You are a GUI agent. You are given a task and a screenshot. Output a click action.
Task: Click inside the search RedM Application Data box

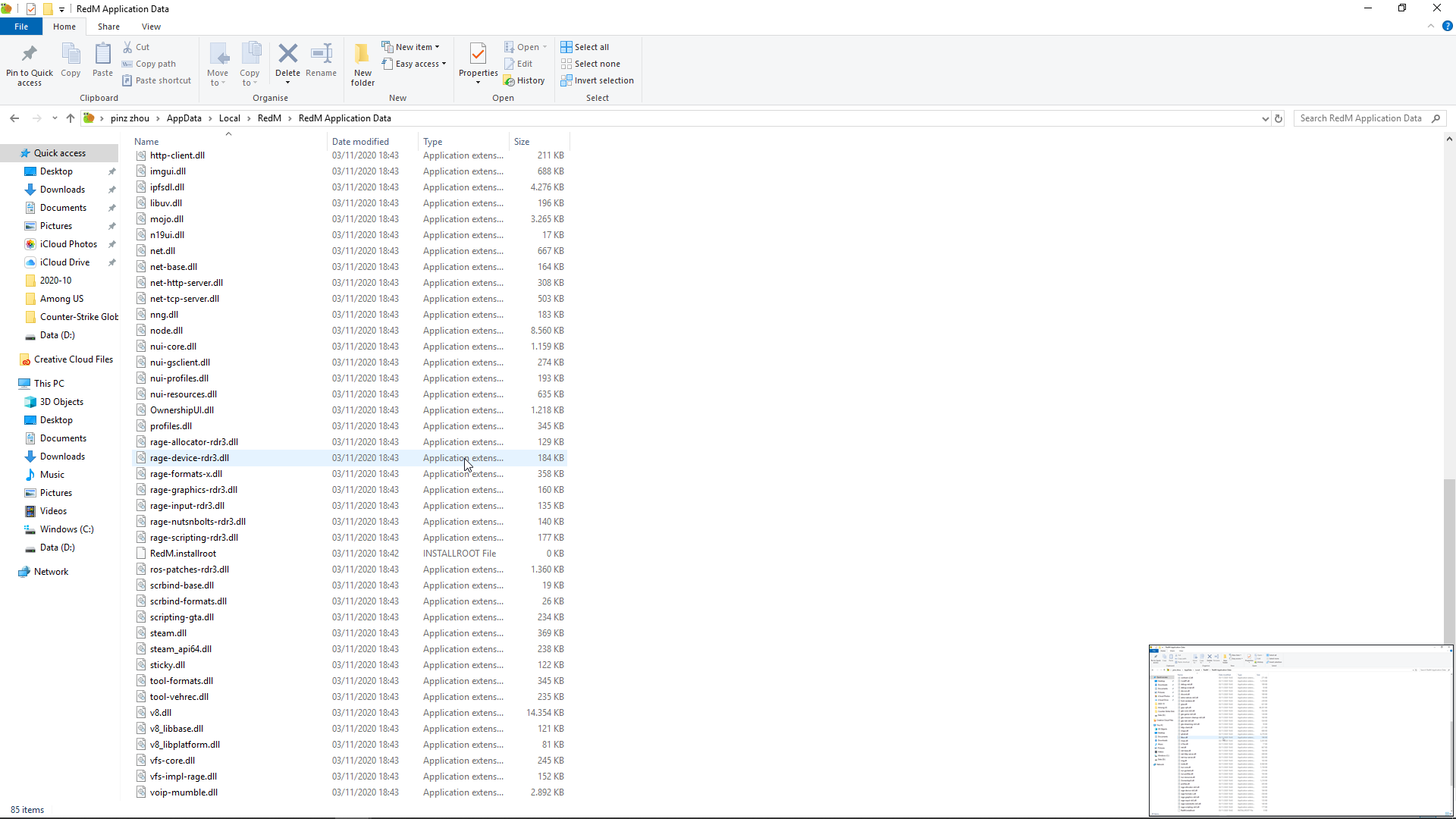pyautogui.click(x=1361, y=118)
